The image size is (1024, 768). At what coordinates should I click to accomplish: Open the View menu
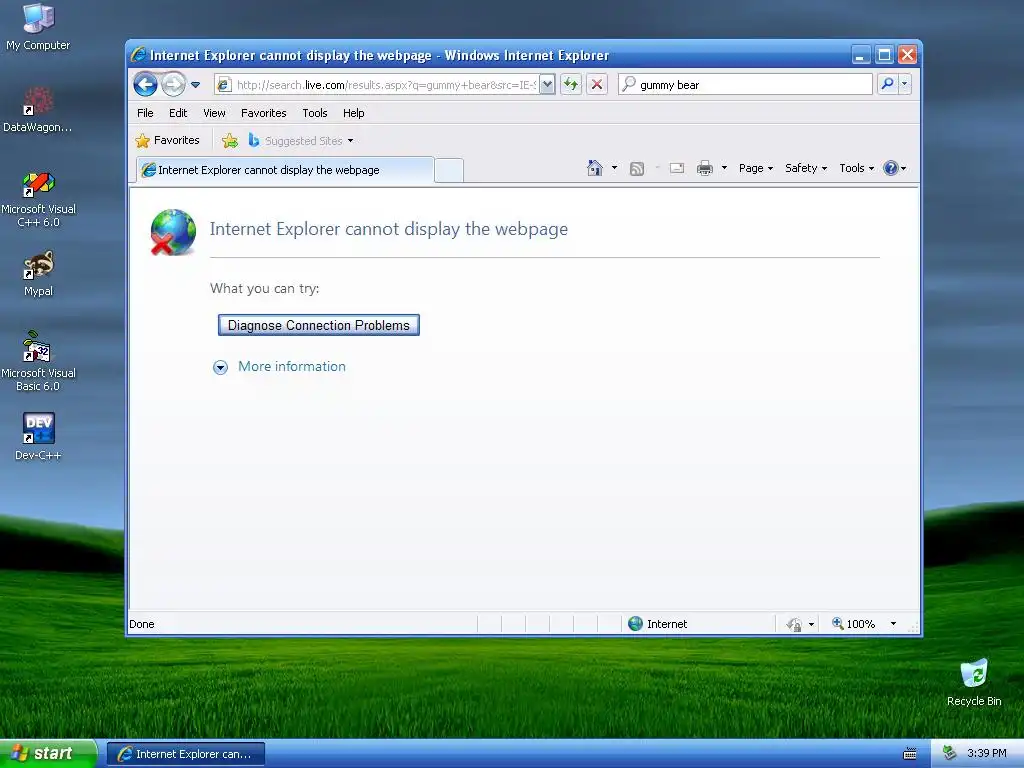click(x=214, y=113)
